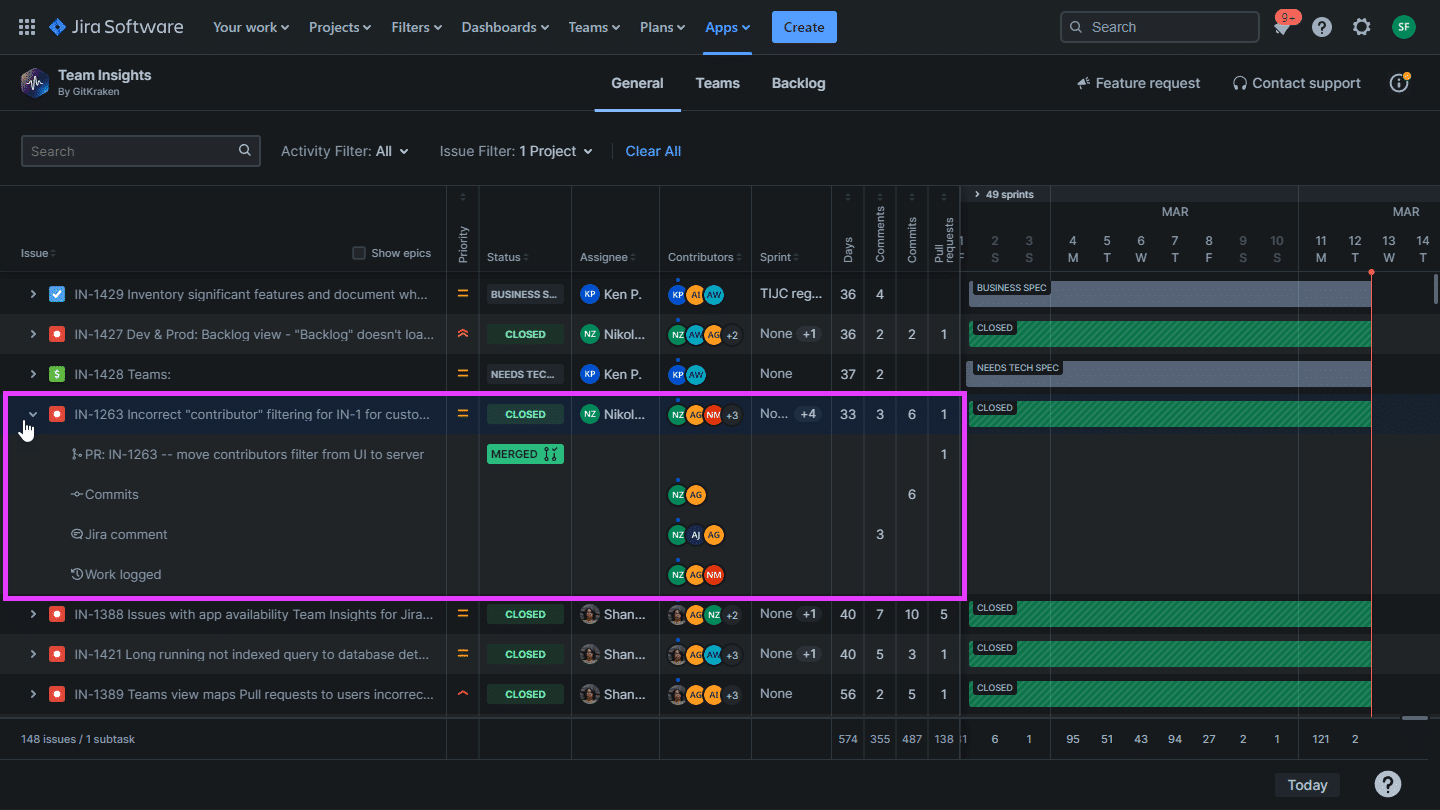Click the top Jira Search field
1440x810 pixels.
[x=1160, y=27]
